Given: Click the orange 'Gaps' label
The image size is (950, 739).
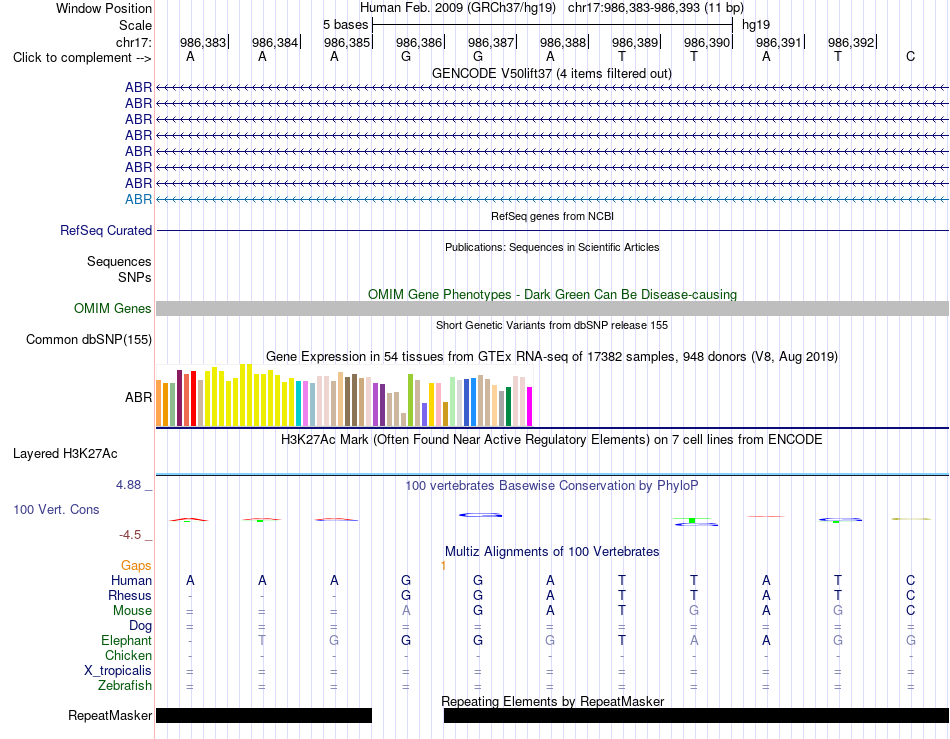Looking at the screenshot, I should tap(136, 565).
